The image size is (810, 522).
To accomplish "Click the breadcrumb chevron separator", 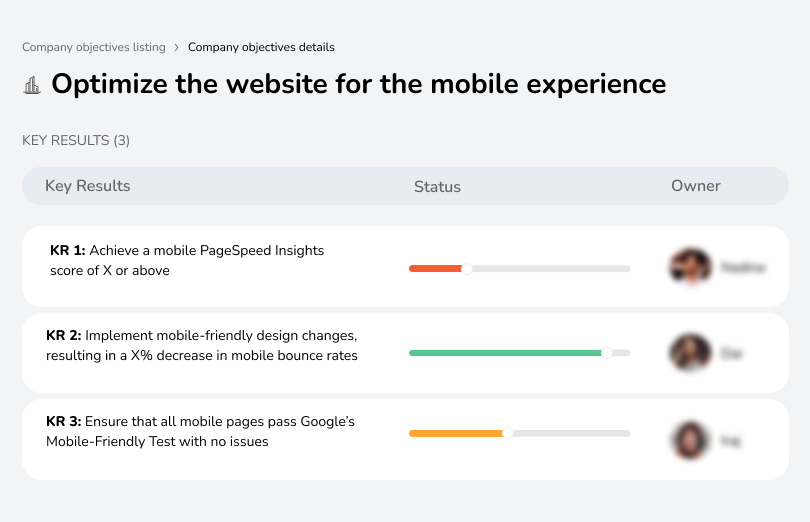I will click(177, 48).
